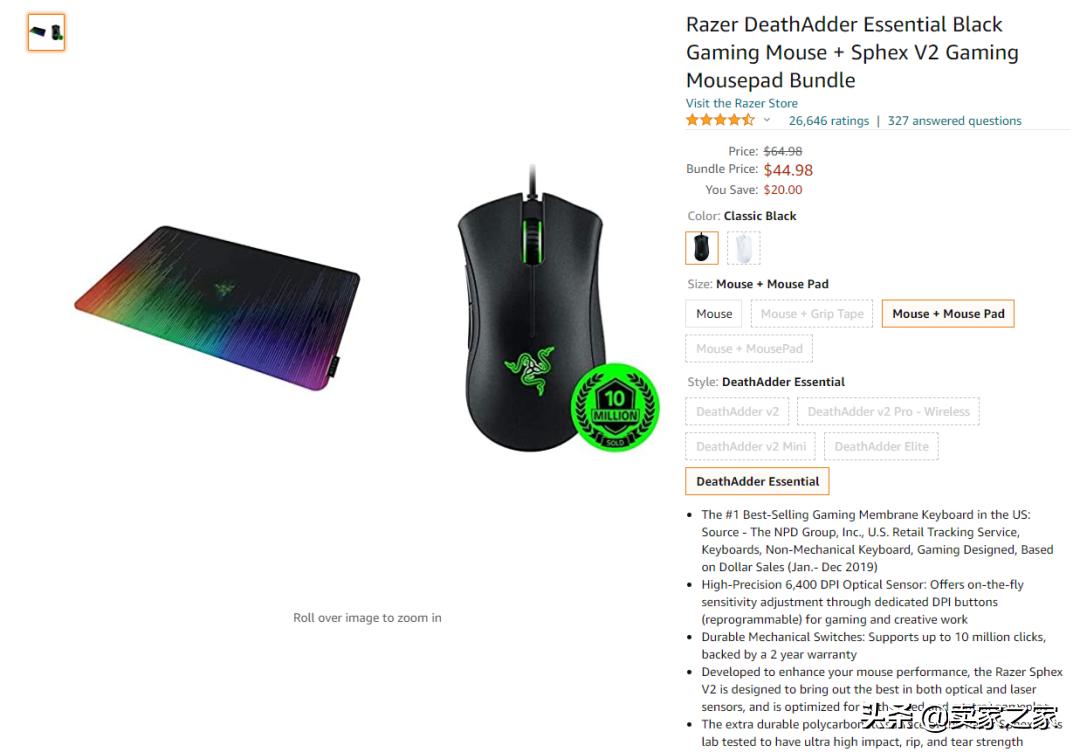Click the Sphex mousepad product image

coord(217,308)
